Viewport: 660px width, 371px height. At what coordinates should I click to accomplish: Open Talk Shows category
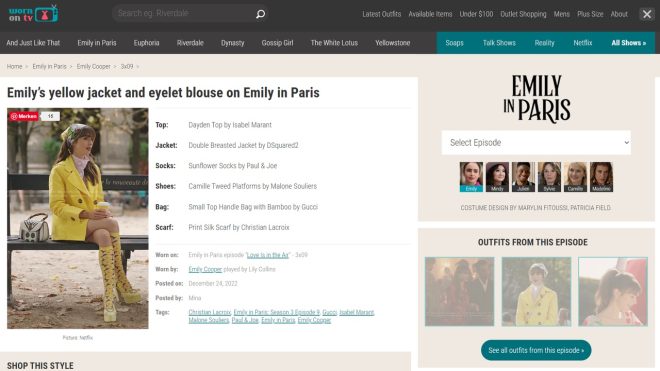coord(499,43)
